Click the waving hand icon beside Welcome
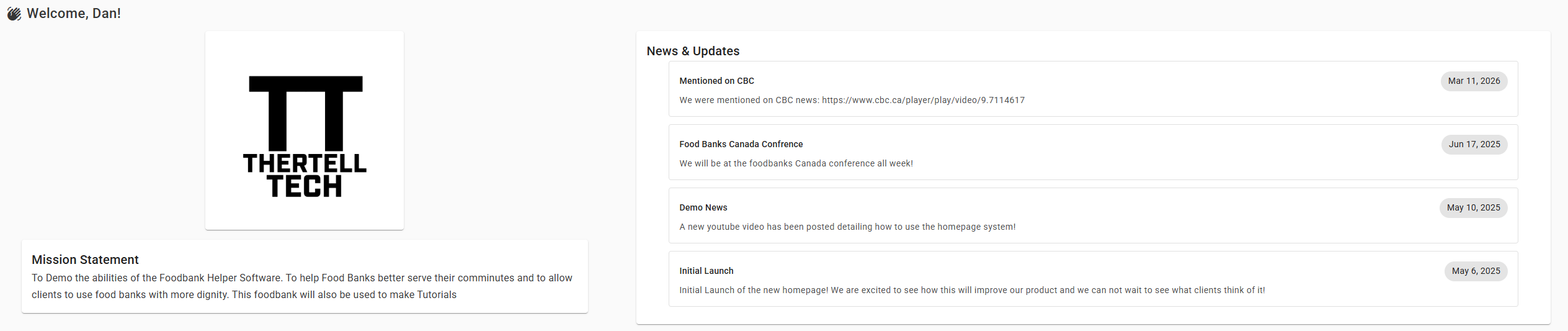This screenshot has width=1568, height=331. [14, 14]
